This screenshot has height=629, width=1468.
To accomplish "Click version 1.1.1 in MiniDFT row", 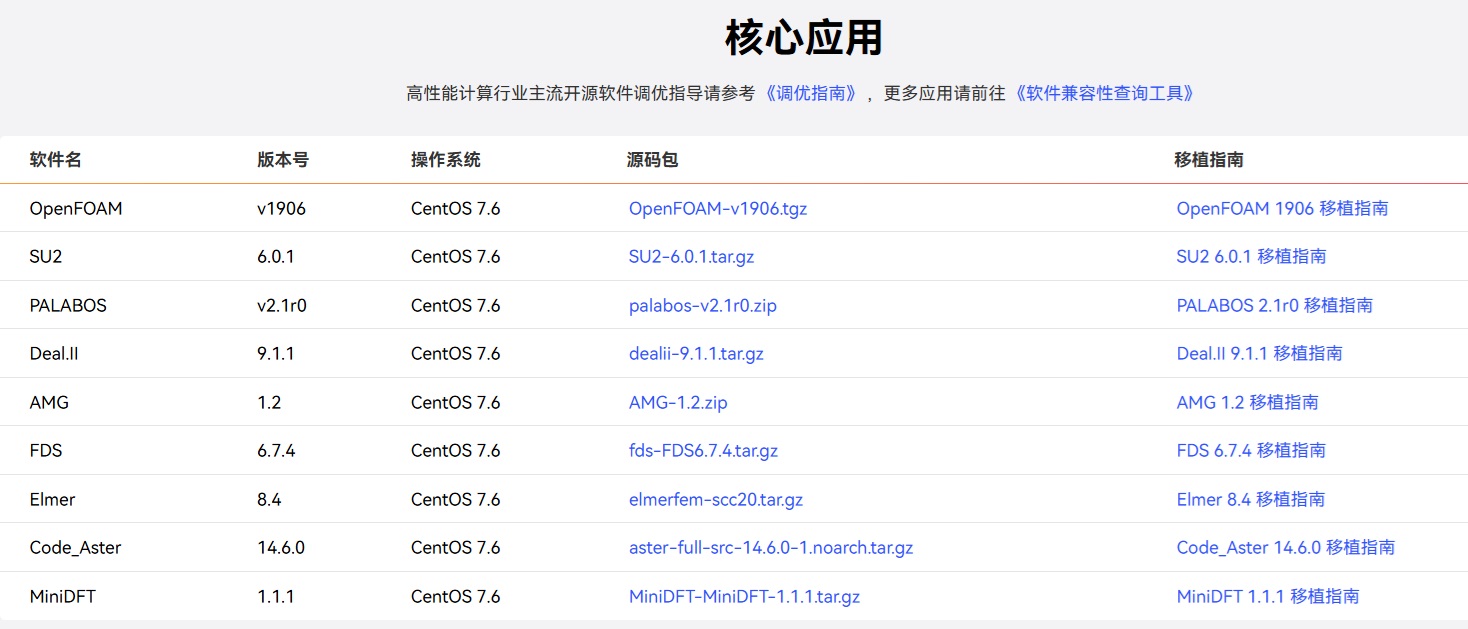I will [276, 596].
